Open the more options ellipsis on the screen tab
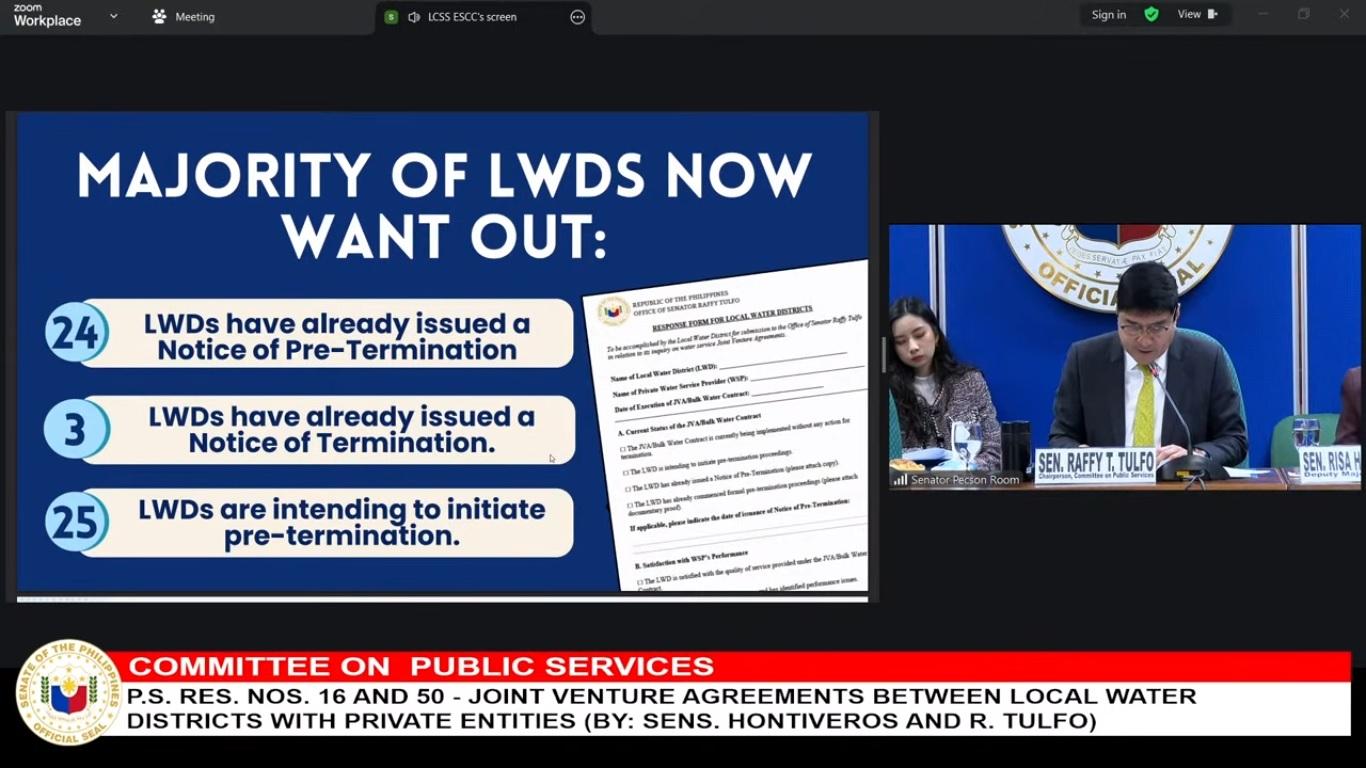This screenshot has height=768, width=1366. 577,17
